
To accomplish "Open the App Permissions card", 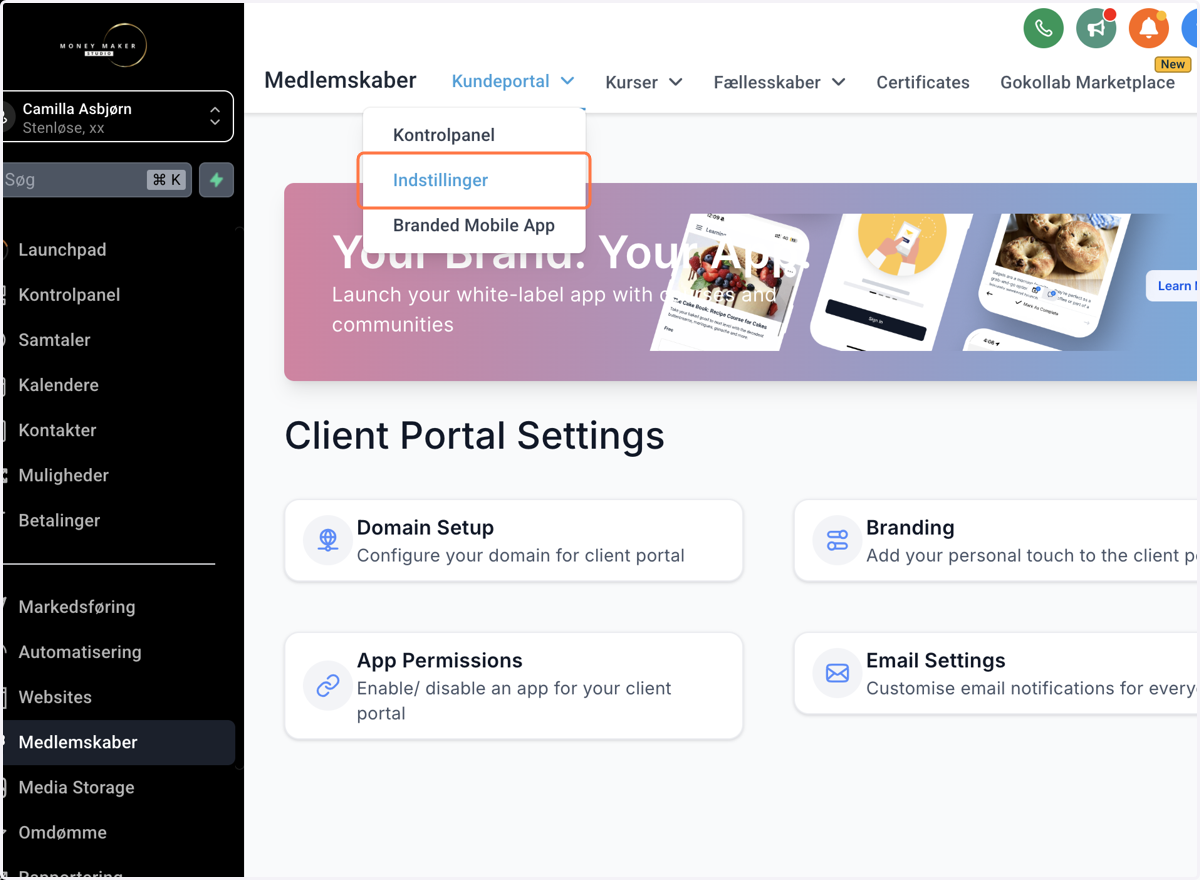I will (514, 686).
